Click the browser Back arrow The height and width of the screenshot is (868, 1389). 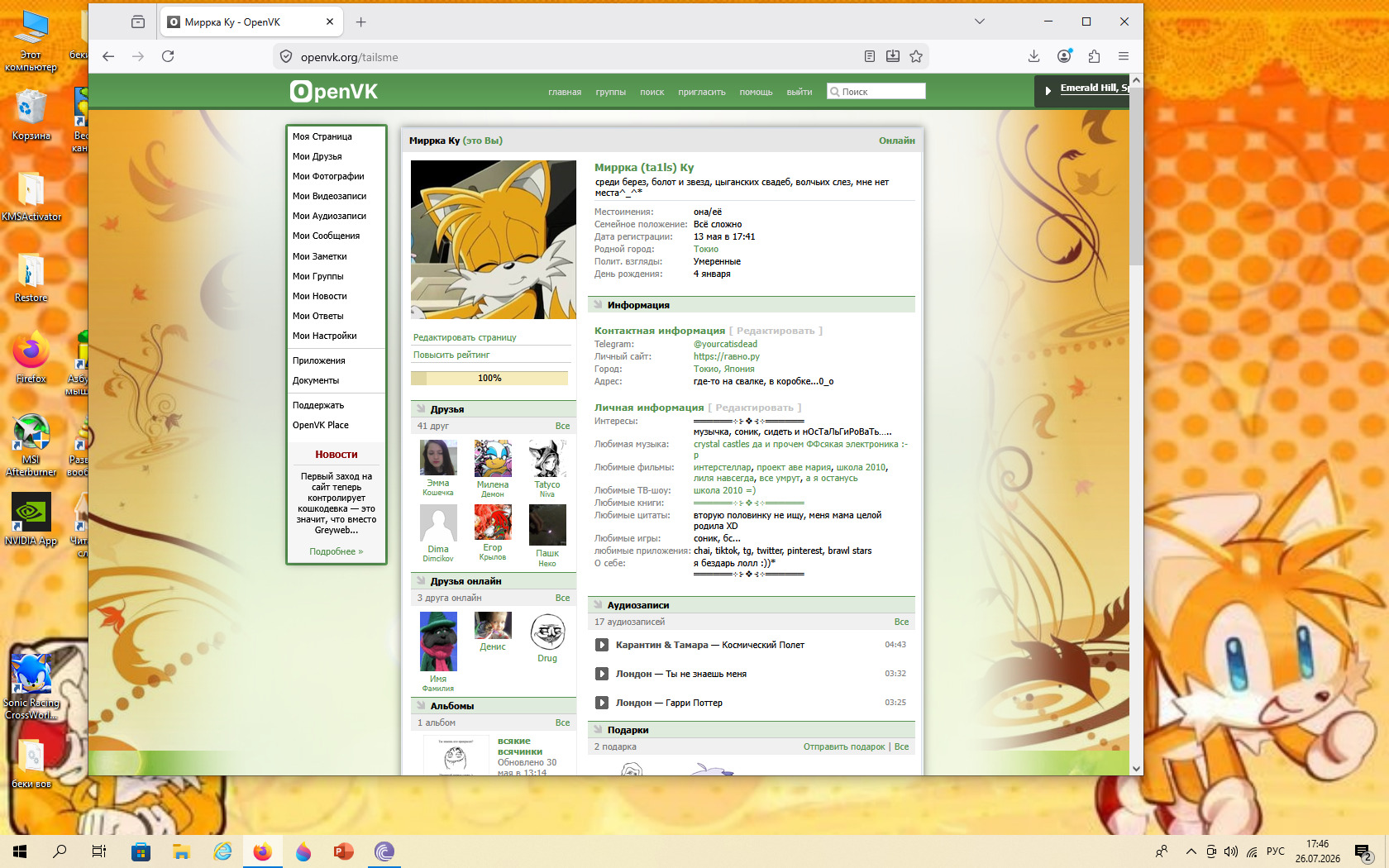[x=108, y=56]
